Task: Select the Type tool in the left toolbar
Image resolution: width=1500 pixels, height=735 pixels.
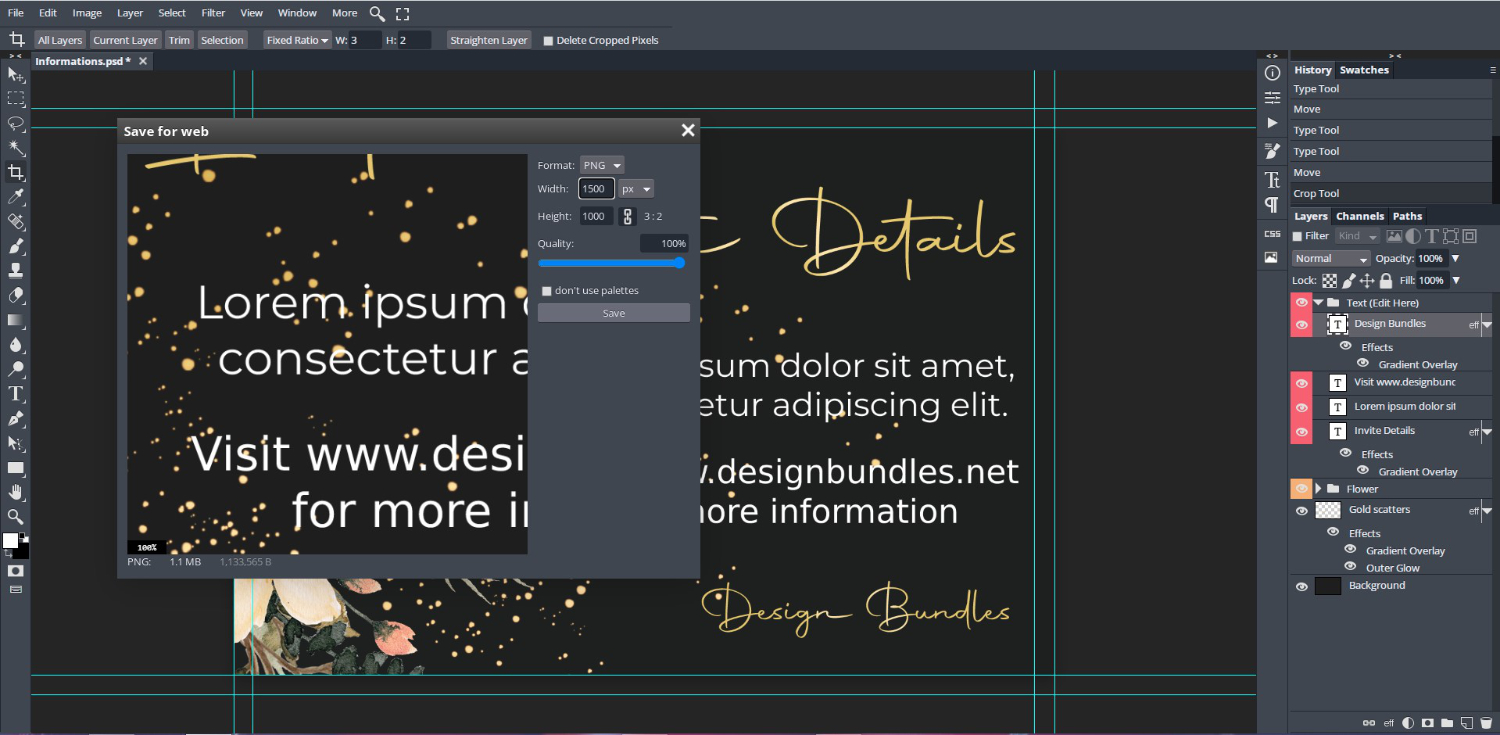Action: coord(16,394)
